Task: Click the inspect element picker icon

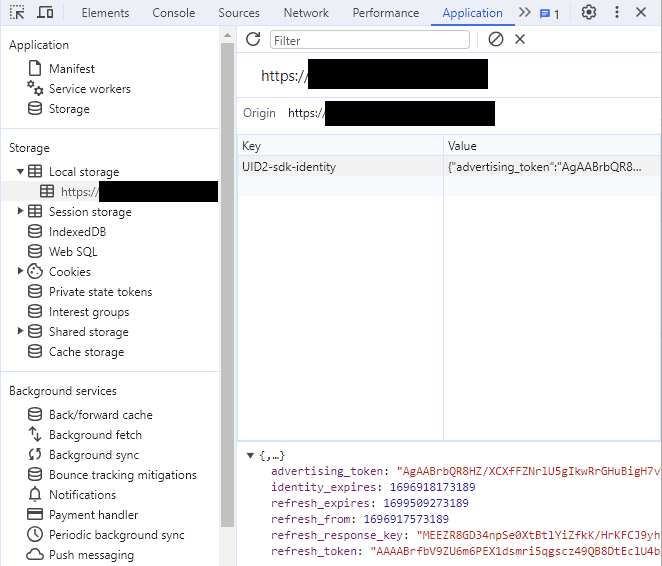Action: [x=17, y=13]
